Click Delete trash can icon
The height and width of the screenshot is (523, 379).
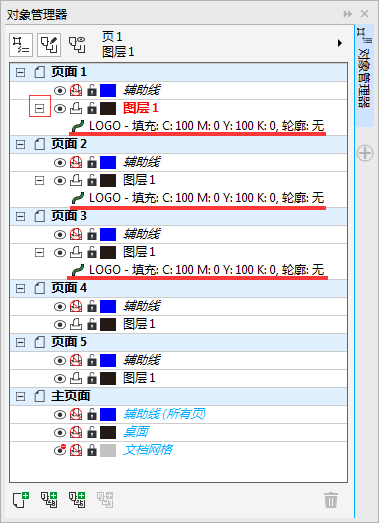click(331, 500)
